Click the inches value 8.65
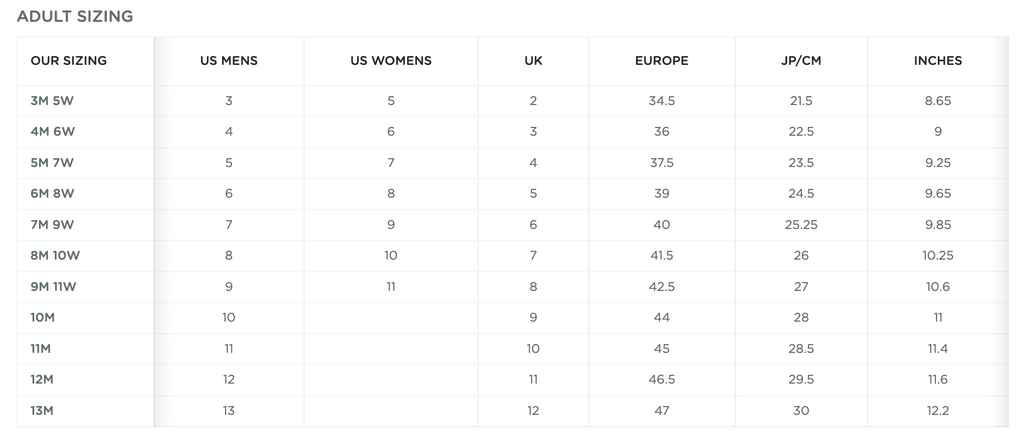 coord(938,101)
